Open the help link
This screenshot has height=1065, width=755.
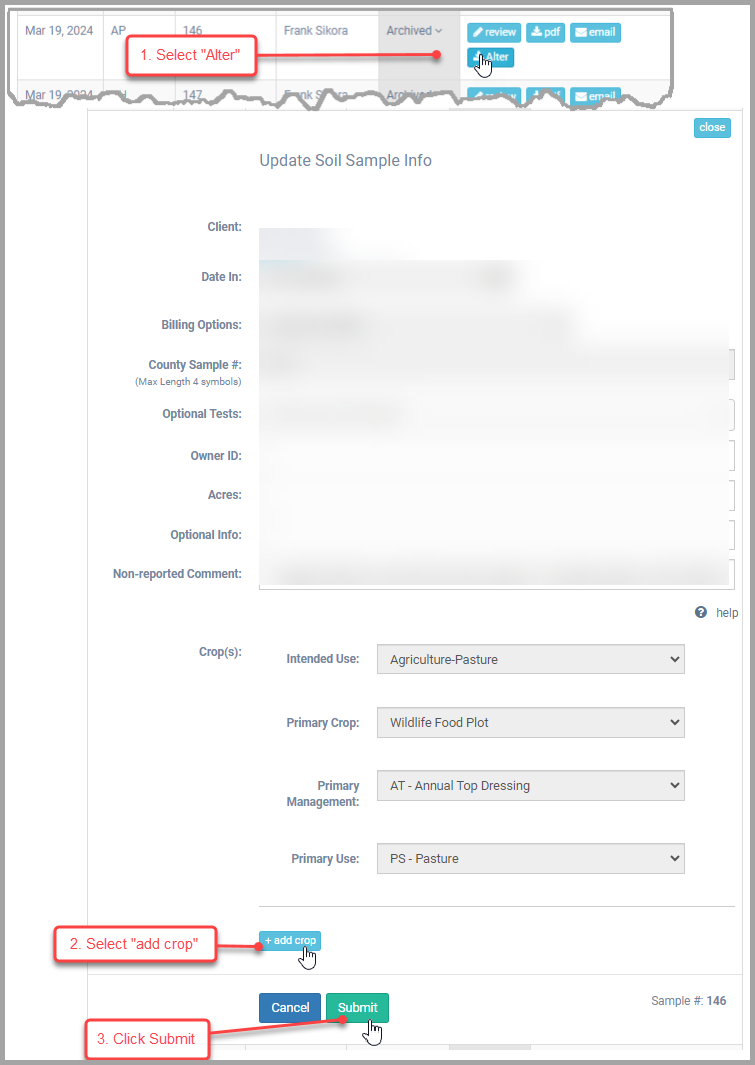[x=726, y=613]
